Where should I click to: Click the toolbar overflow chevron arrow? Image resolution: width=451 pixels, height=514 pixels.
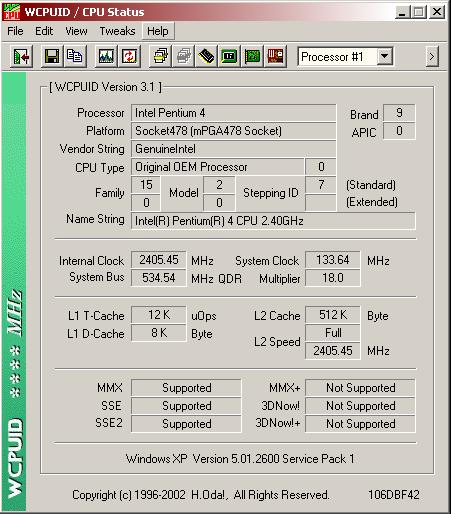pyautogui.click(x=432, y=56)
